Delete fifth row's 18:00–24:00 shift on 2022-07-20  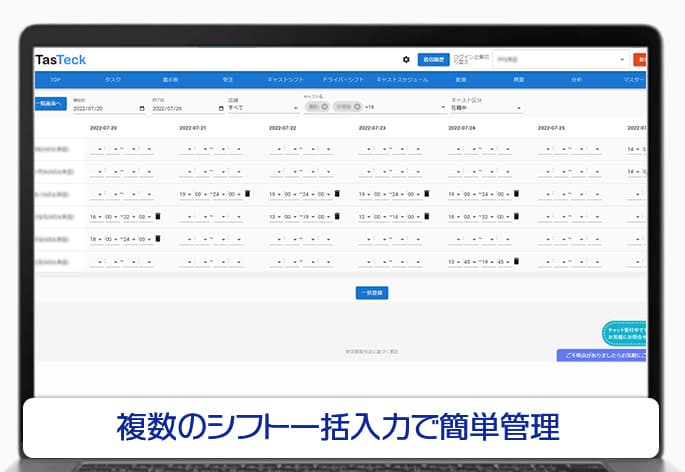coord(157,239)
